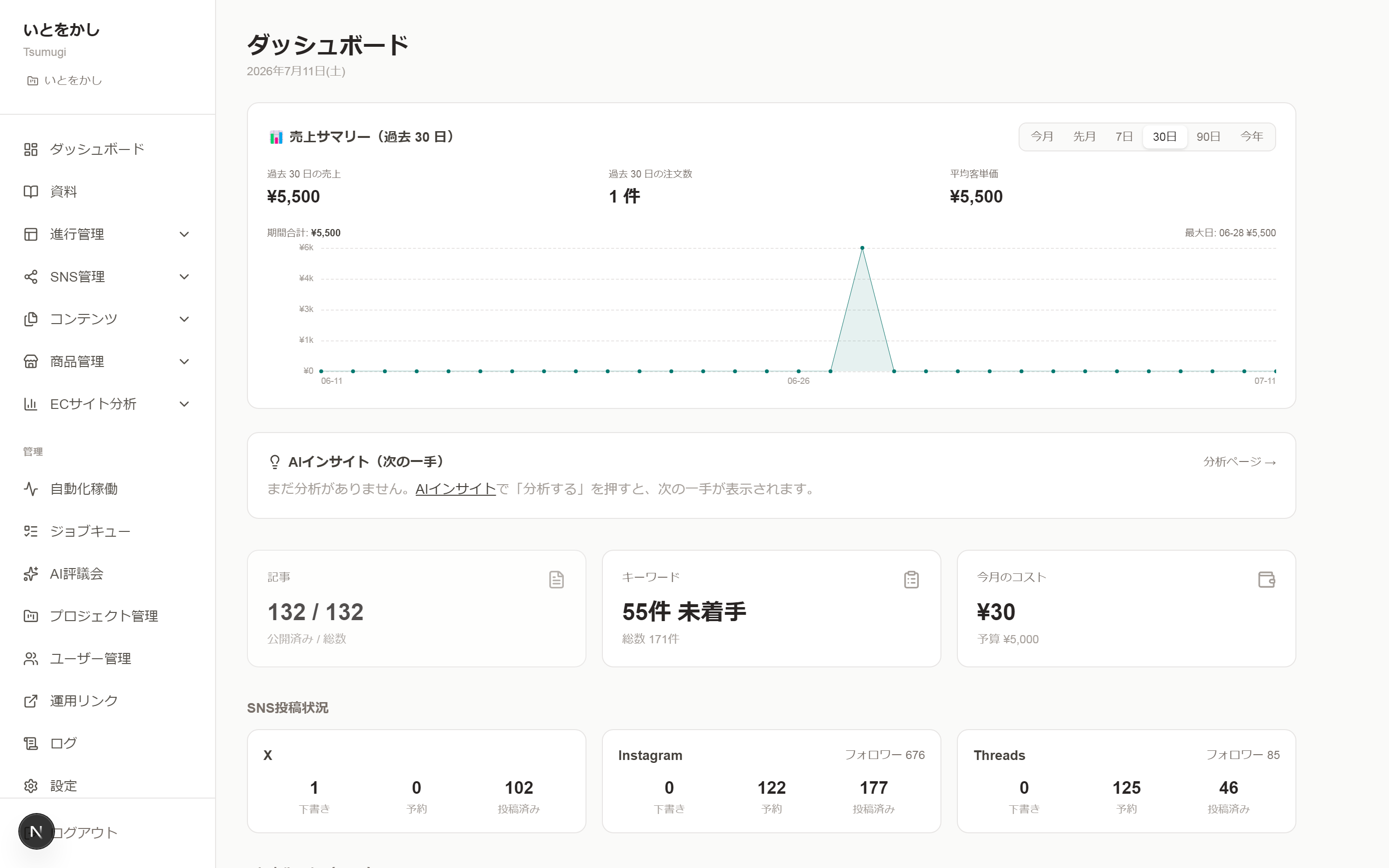Open AI評議会 sparkle icon

[x=30, y=573]
